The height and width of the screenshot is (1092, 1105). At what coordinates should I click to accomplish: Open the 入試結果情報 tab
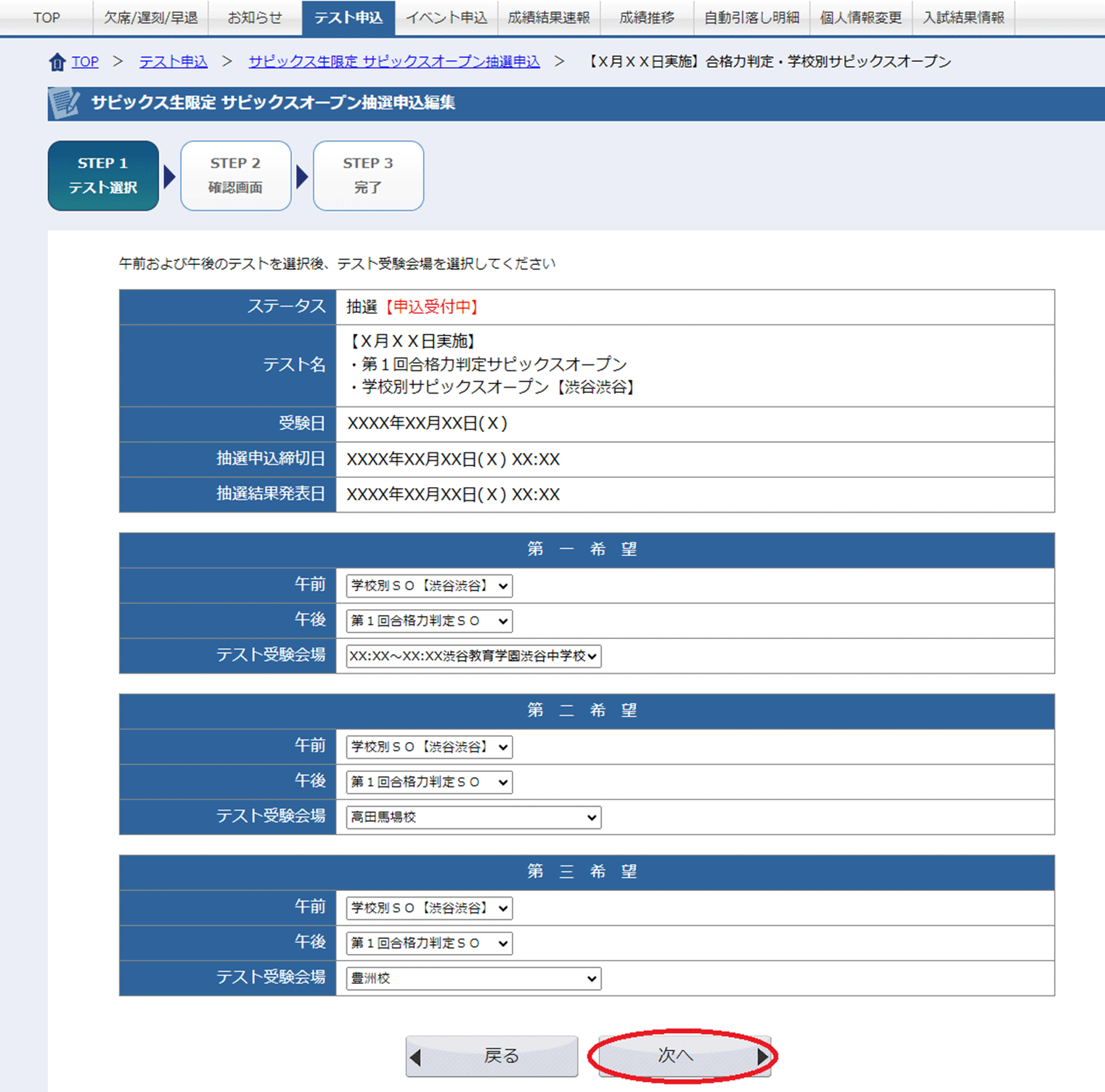(x=963, y=17)
